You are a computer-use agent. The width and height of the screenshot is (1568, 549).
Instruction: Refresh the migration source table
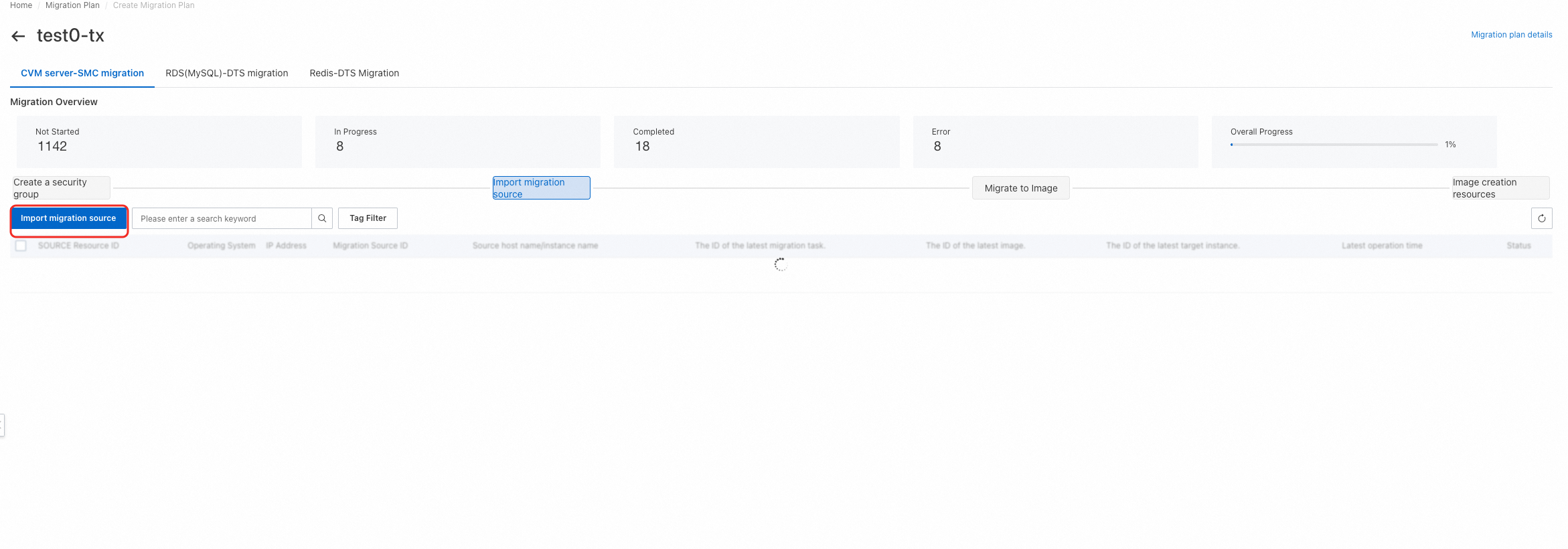pos(1541,218)
